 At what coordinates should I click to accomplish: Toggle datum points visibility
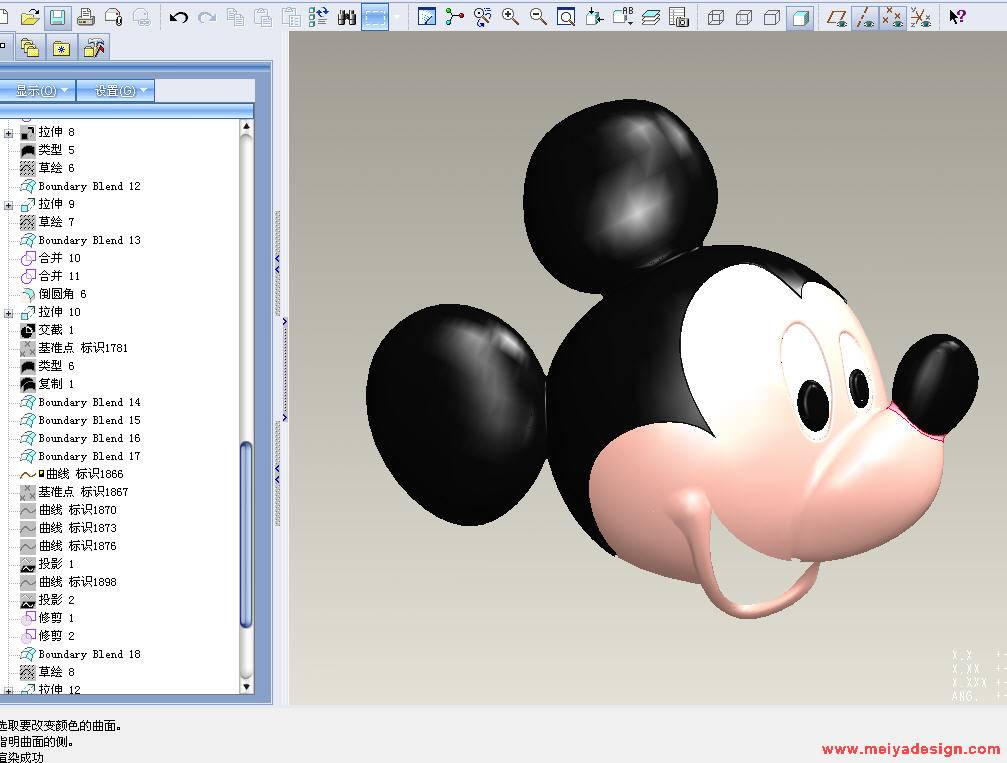click(893, 17)
